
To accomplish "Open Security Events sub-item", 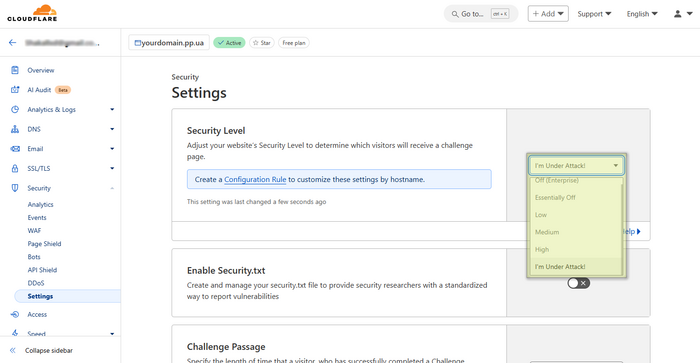I will point(37,218).
